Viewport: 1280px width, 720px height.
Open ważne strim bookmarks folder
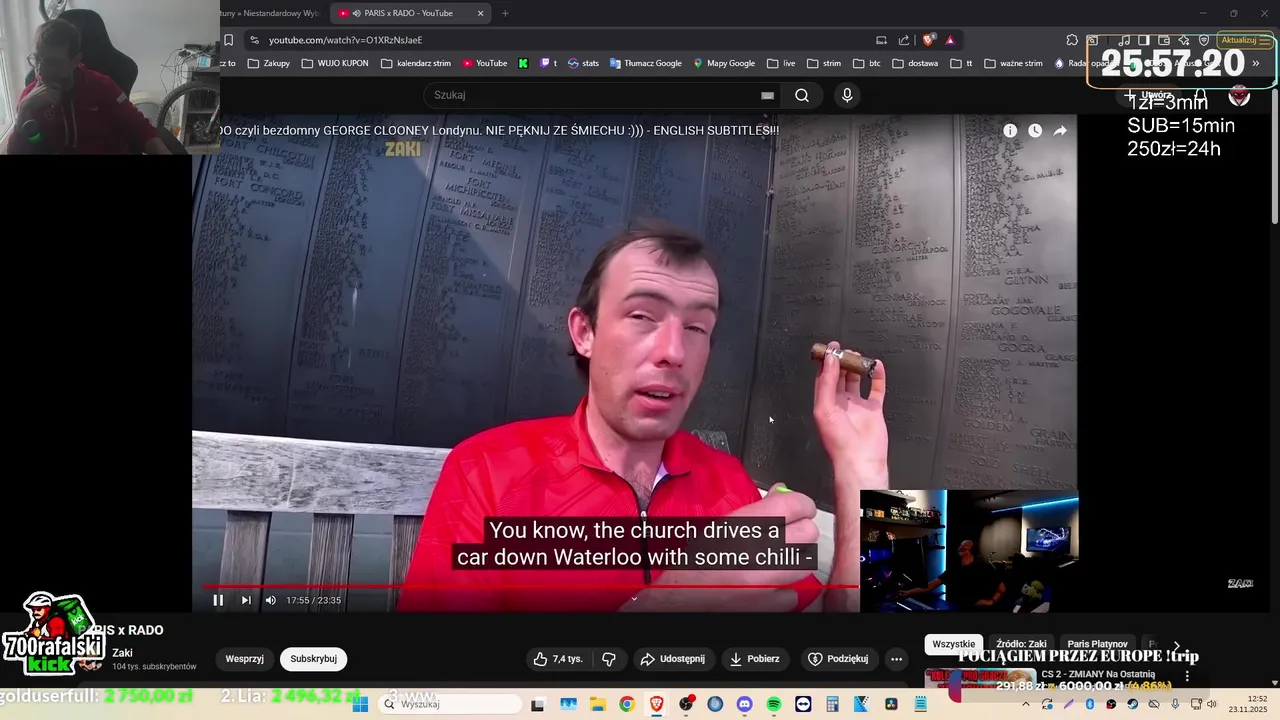coord(1013,63)
